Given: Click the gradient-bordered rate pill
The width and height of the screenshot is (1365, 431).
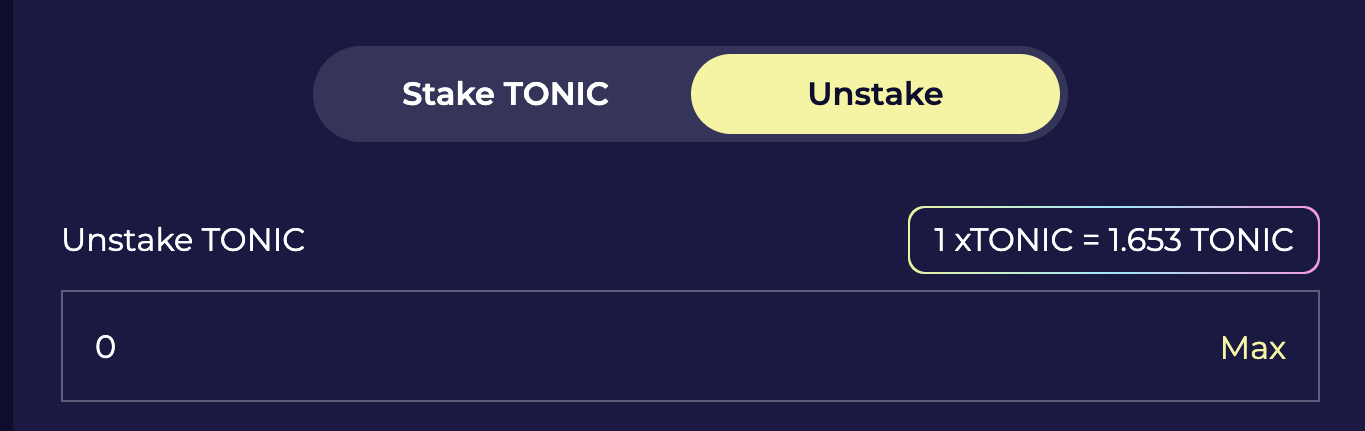Looking at the screenshot, I should point(1113,240).
